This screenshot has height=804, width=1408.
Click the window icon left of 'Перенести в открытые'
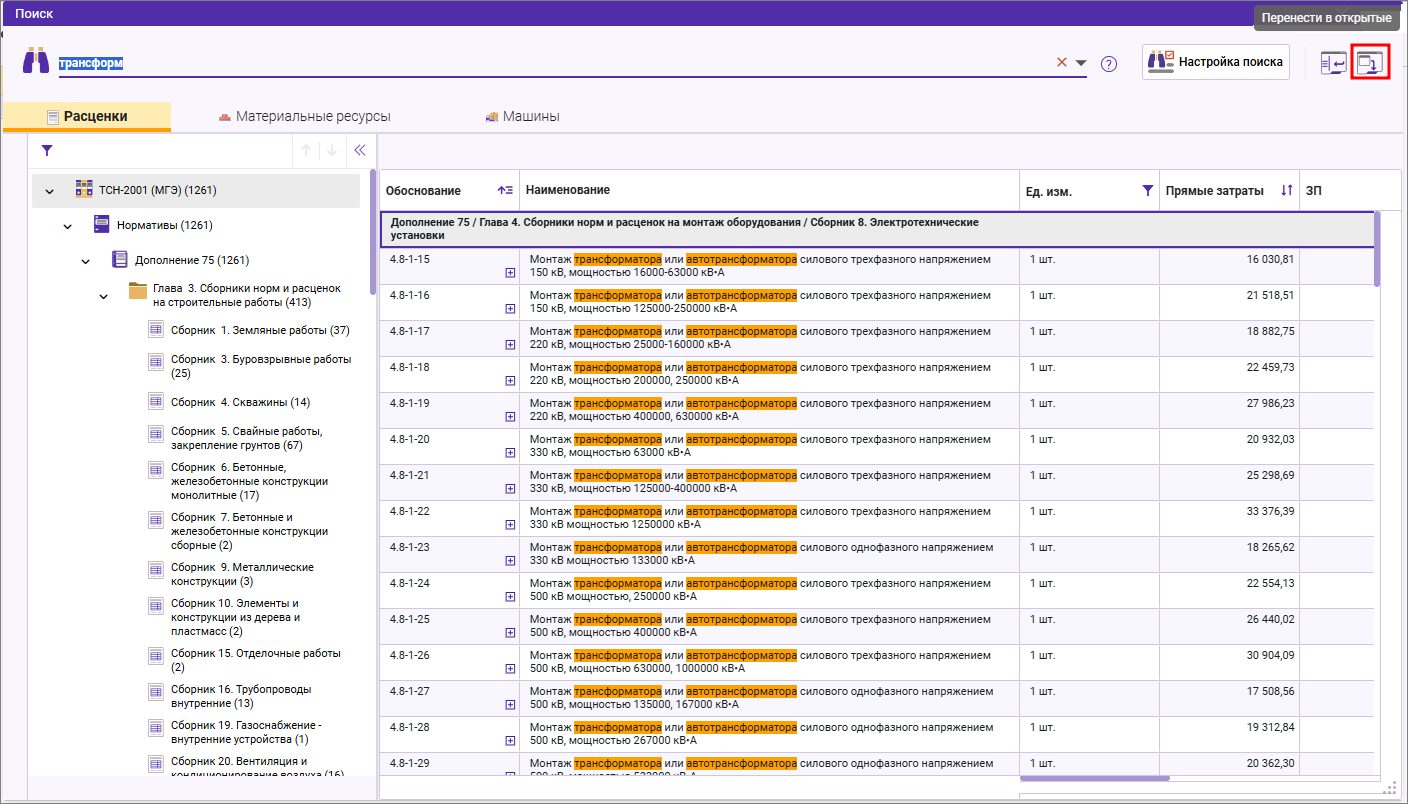pos(1333,63)
